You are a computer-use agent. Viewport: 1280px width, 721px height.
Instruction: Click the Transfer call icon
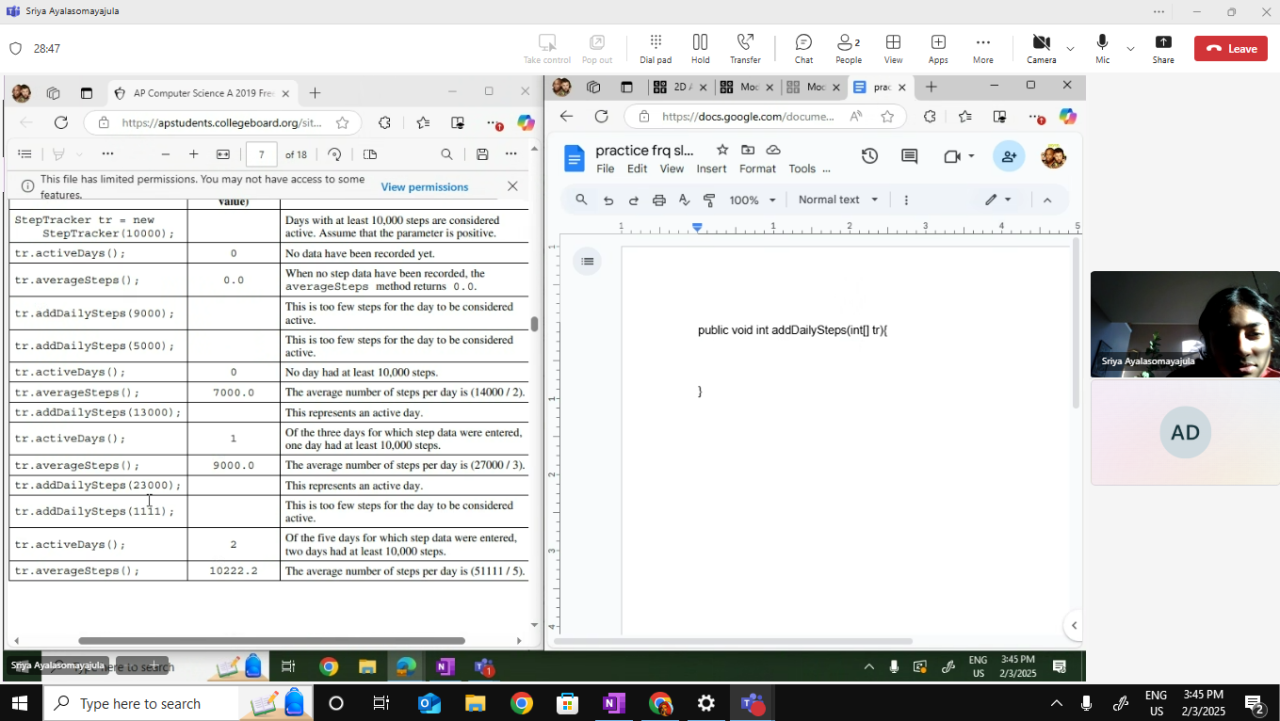click(x=745, y=47)
